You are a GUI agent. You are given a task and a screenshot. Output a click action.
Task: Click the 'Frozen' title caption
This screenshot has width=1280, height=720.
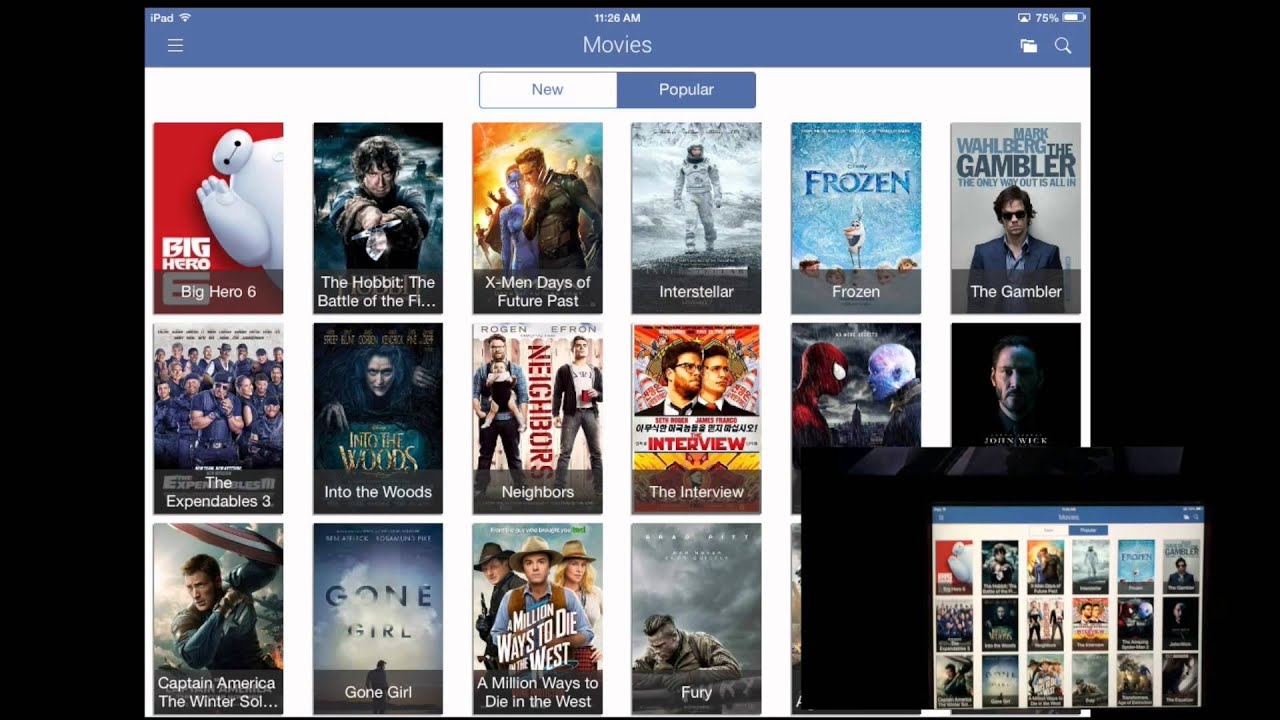click(x=856, y=292)
